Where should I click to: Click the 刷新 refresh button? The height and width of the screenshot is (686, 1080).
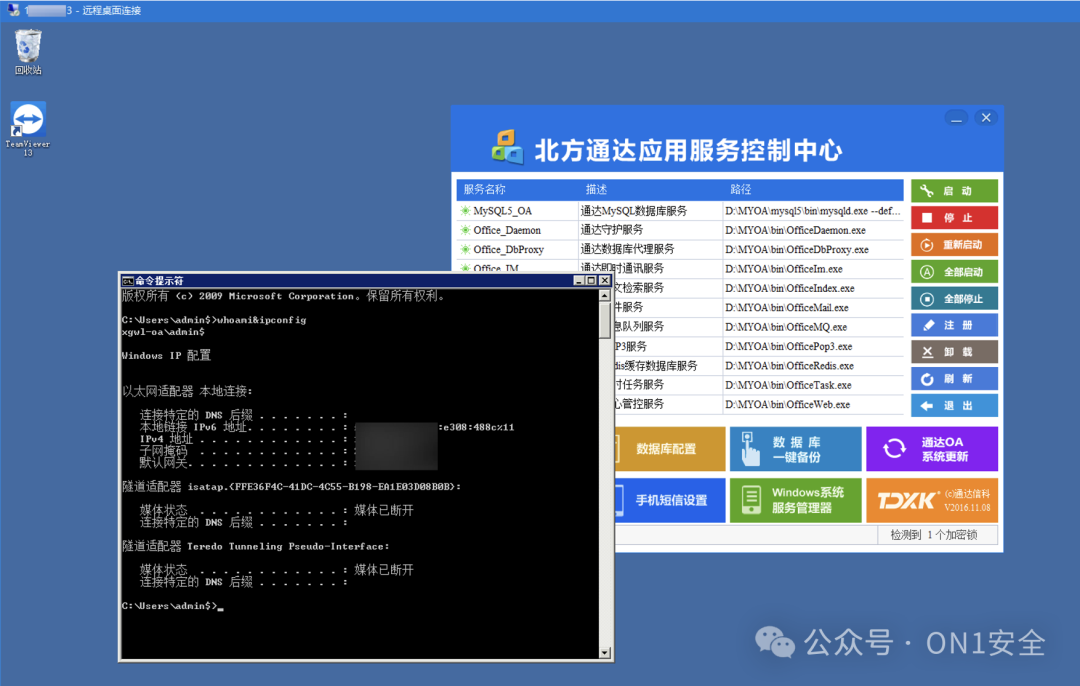954,379
